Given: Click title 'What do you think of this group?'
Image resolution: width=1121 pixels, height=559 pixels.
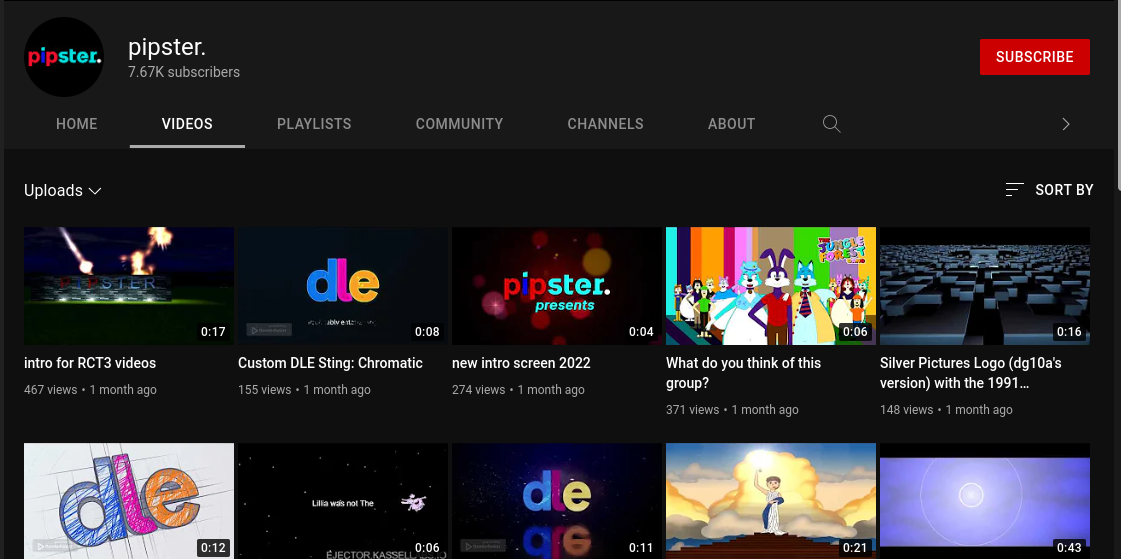Looking at the screenshot, I should pos(744,373).
